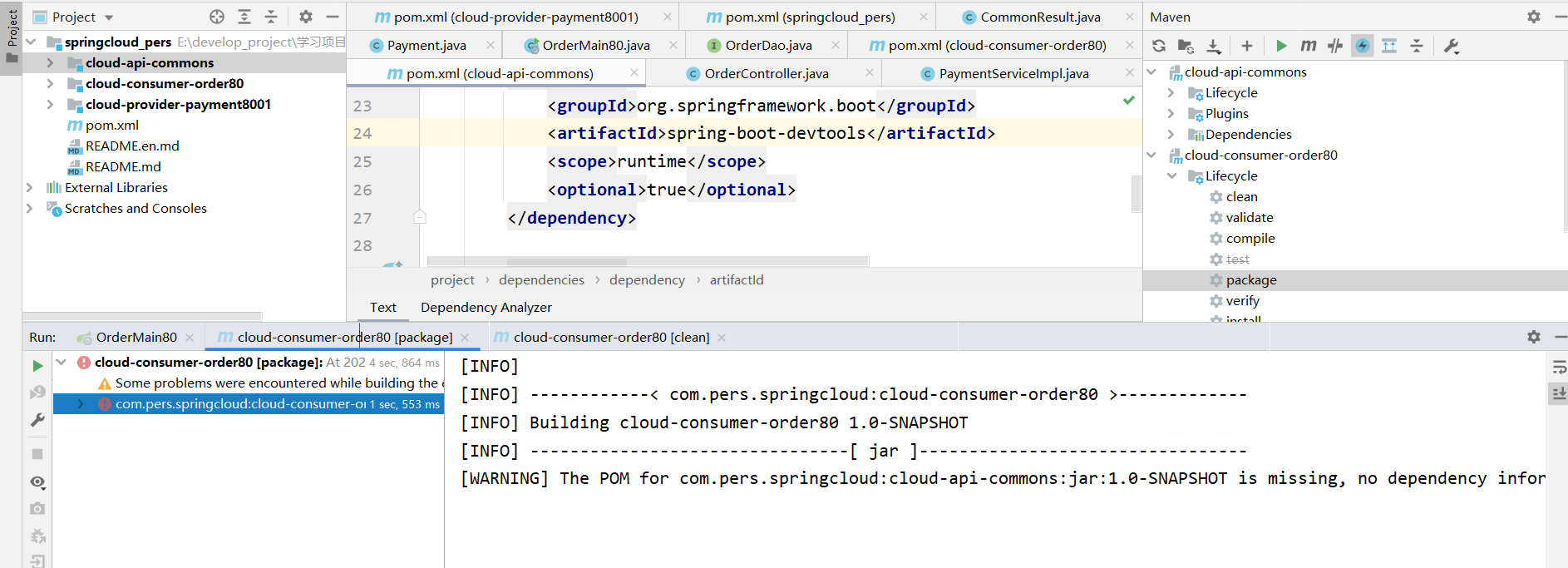Open Maven panel gear options
Image resolution: width=1568 pixels, height=568 pixels.
1534,17
